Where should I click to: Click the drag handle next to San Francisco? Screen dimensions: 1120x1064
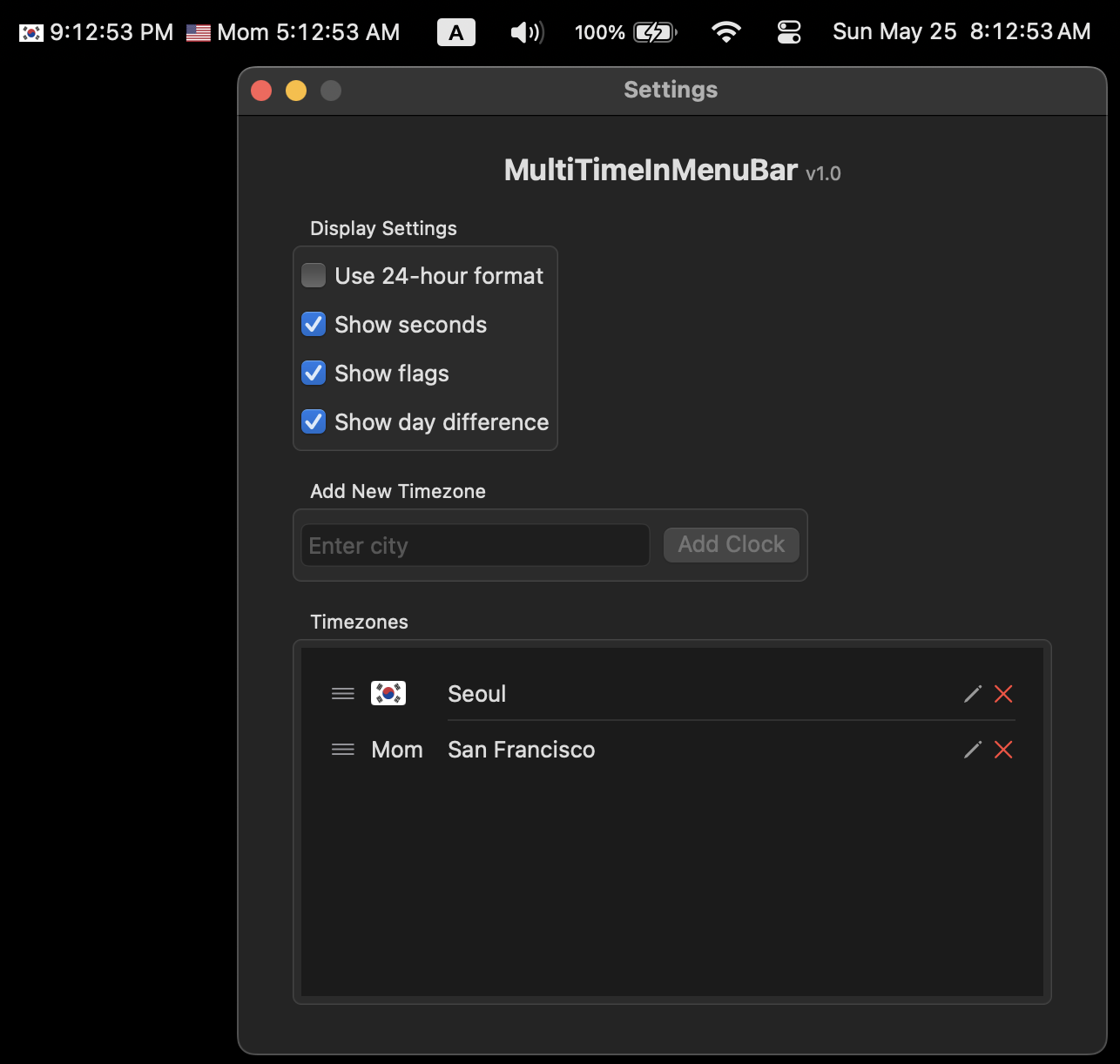[x=341, y=750]
